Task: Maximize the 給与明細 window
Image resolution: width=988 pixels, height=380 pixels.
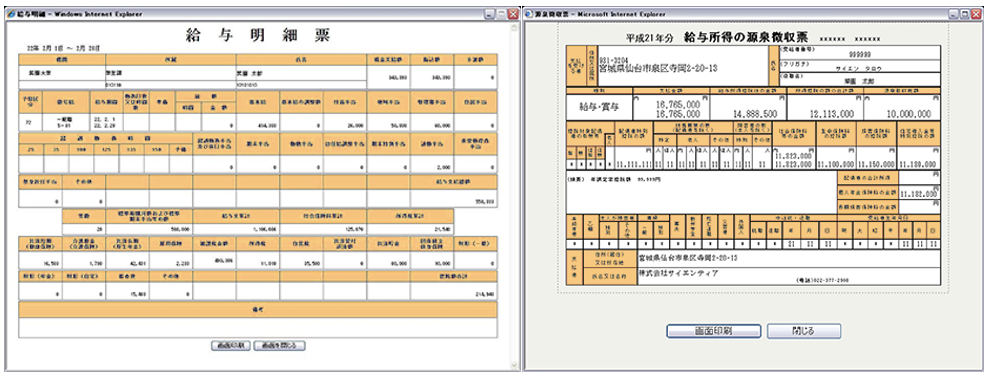Action: (502, 14)
